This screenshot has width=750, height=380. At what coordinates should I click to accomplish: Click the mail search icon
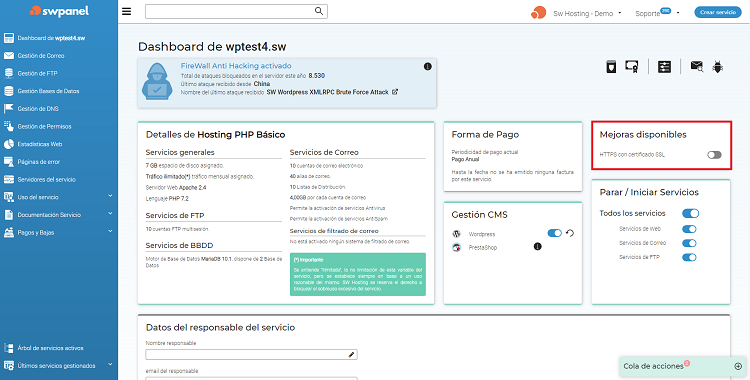click(696, 67)
